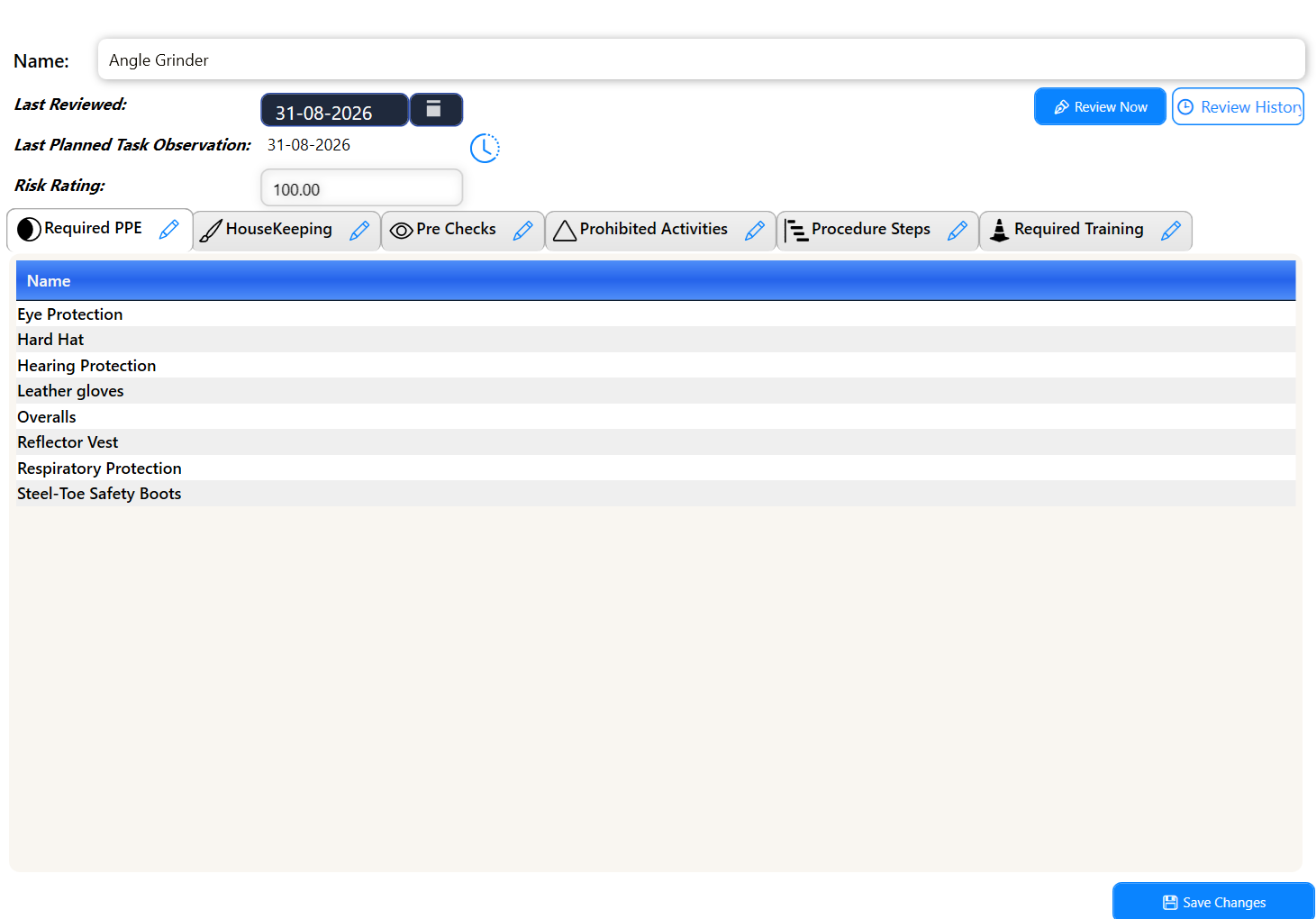Click the pencil icon on HouseKeeping tab
This screenshot has height=919, width=1316.
[x=359, y=231]
